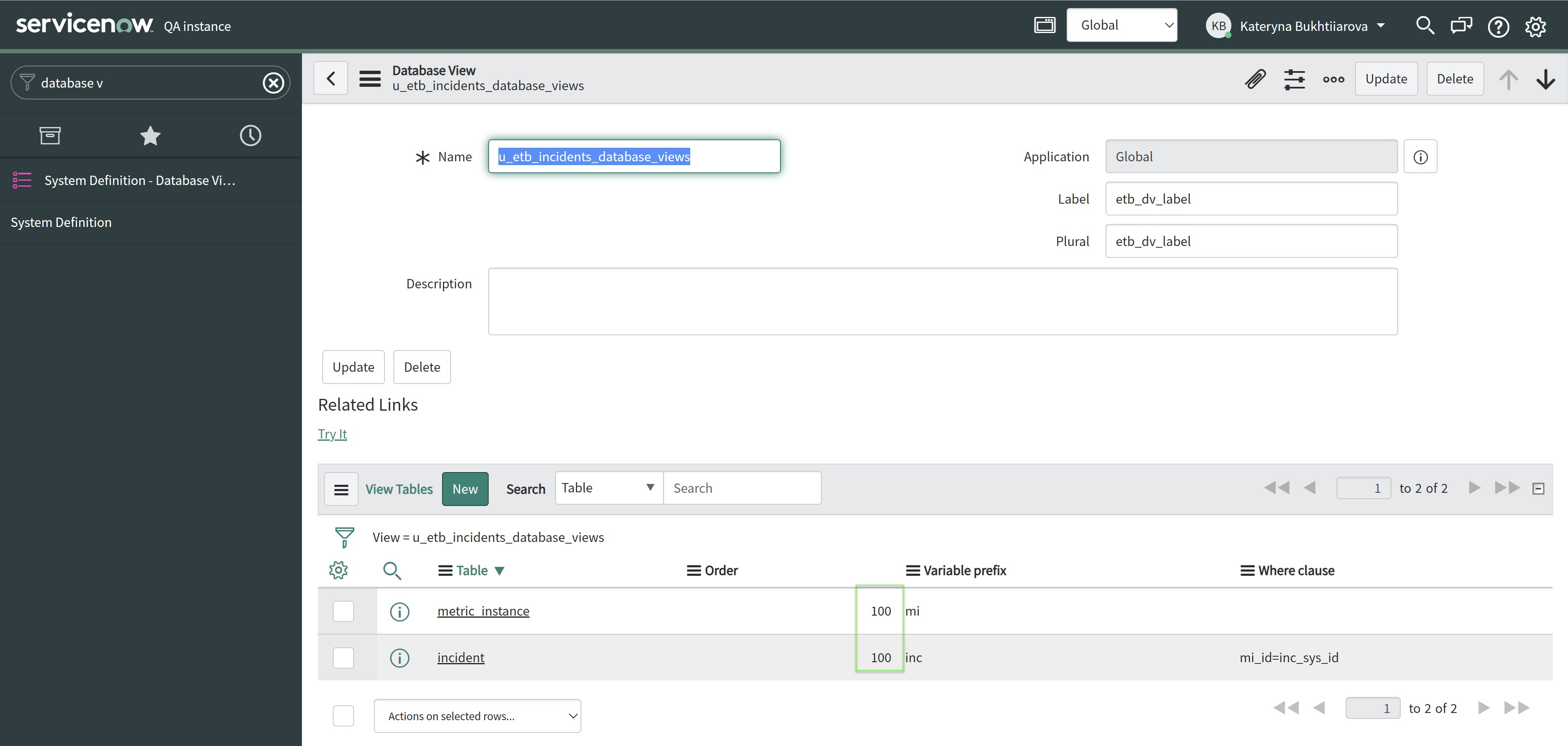This screenshot has width=1568, height=746.
Task: Open the metric_instance row preview icon
Action: 399,611
